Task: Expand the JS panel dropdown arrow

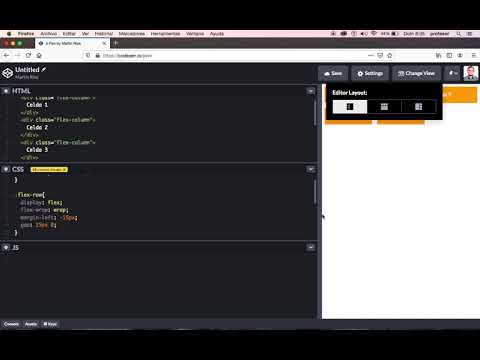Action: [311, 248]
